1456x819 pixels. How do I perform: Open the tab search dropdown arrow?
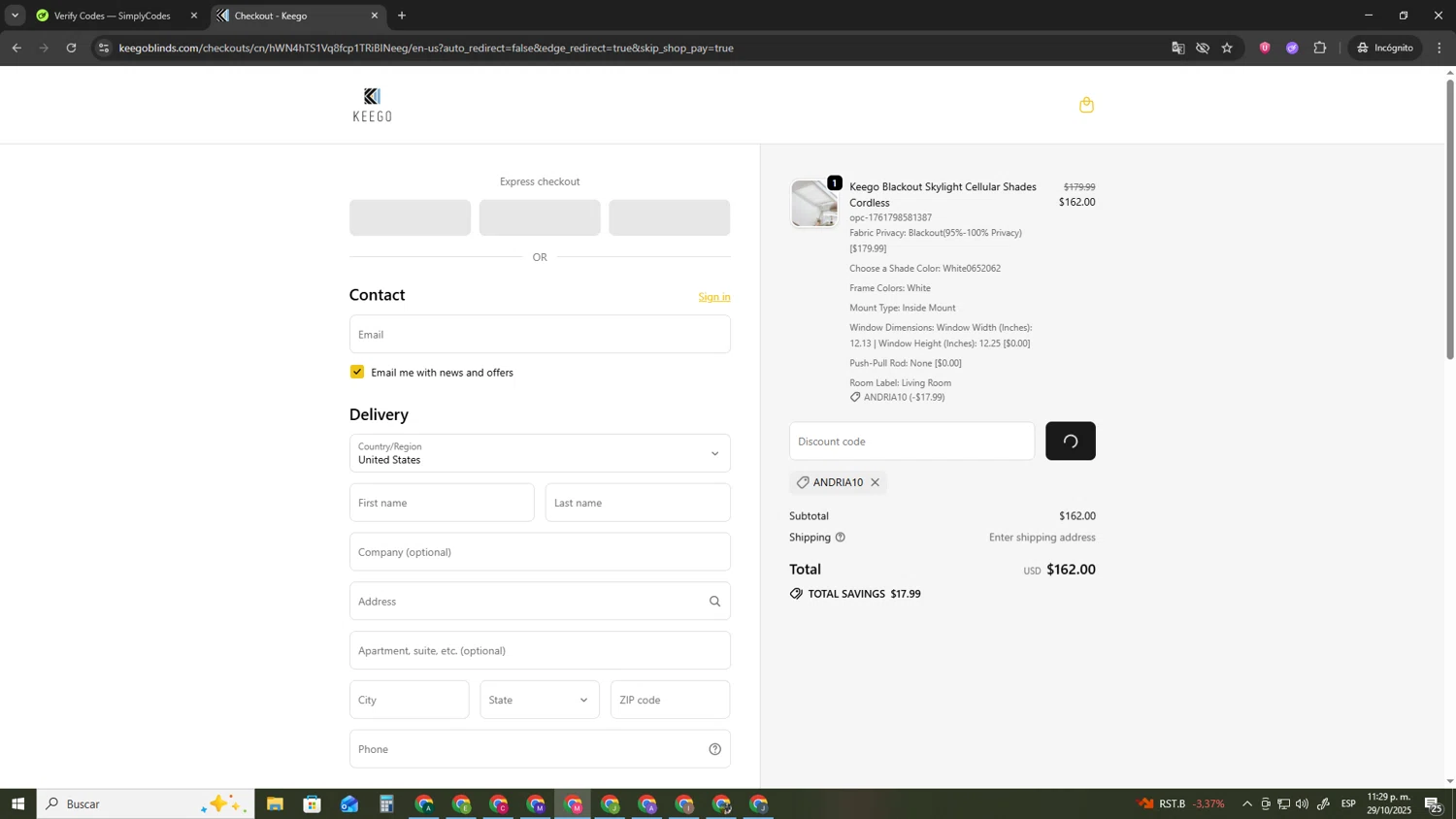(15, 16)
